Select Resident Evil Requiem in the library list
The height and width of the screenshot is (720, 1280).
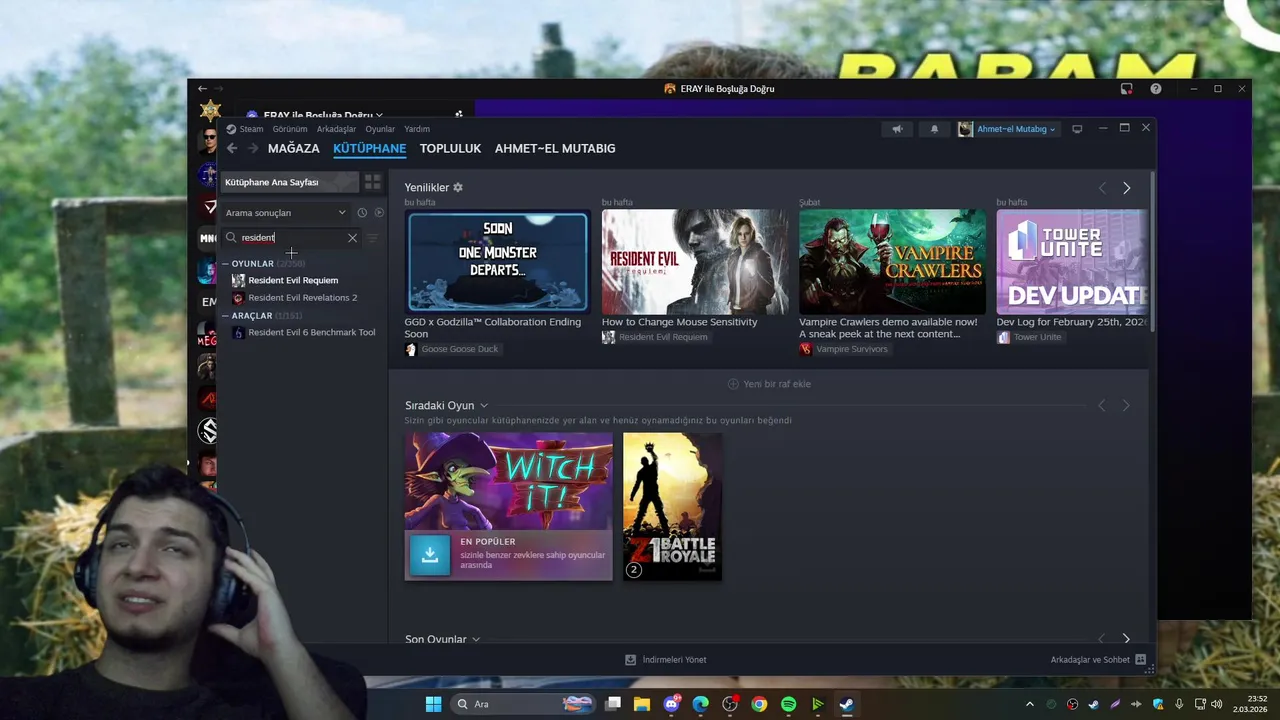click(x=293, y=280)
